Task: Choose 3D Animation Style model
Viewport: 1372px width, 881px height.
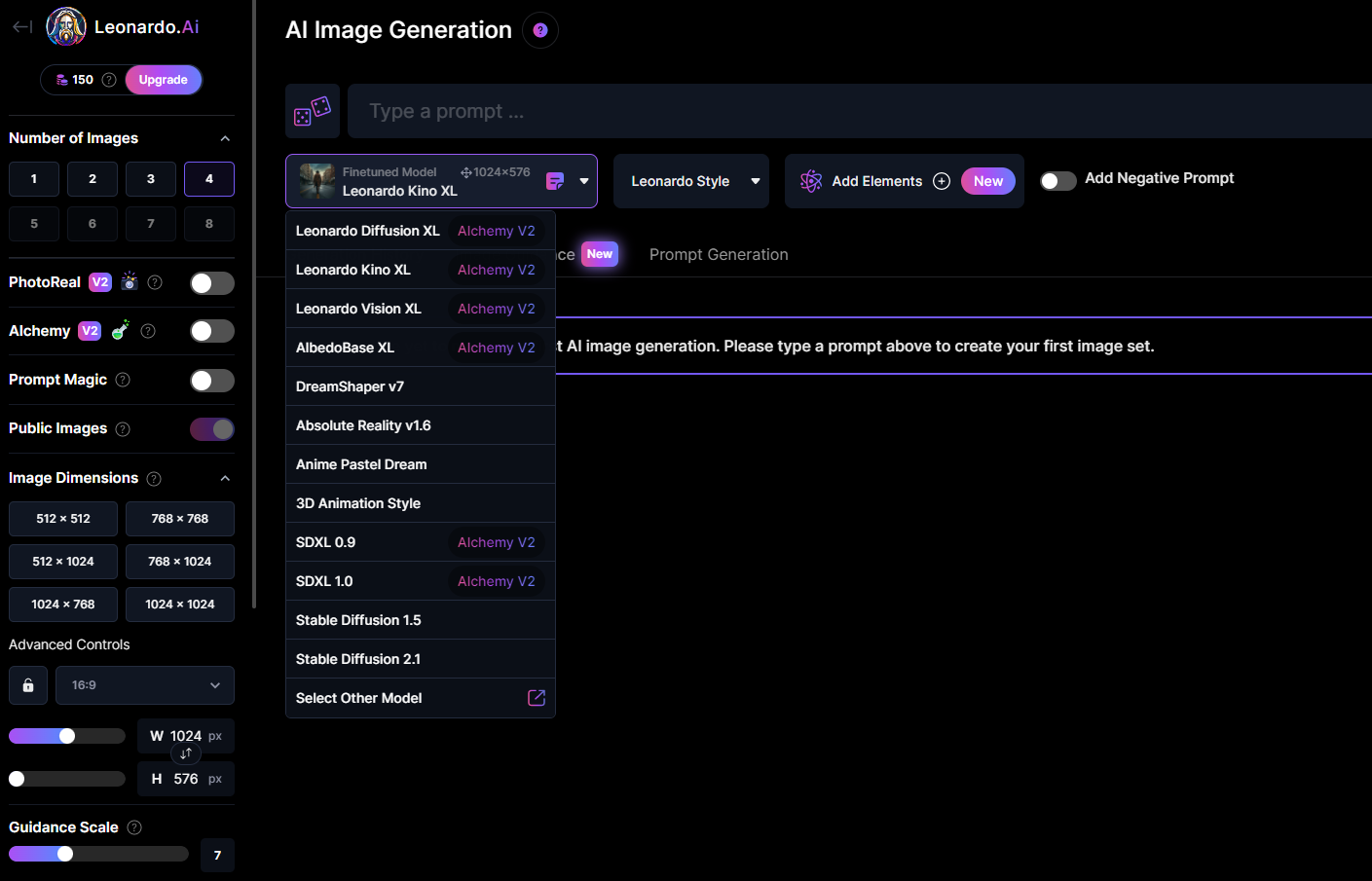Action: pos(421,503)
